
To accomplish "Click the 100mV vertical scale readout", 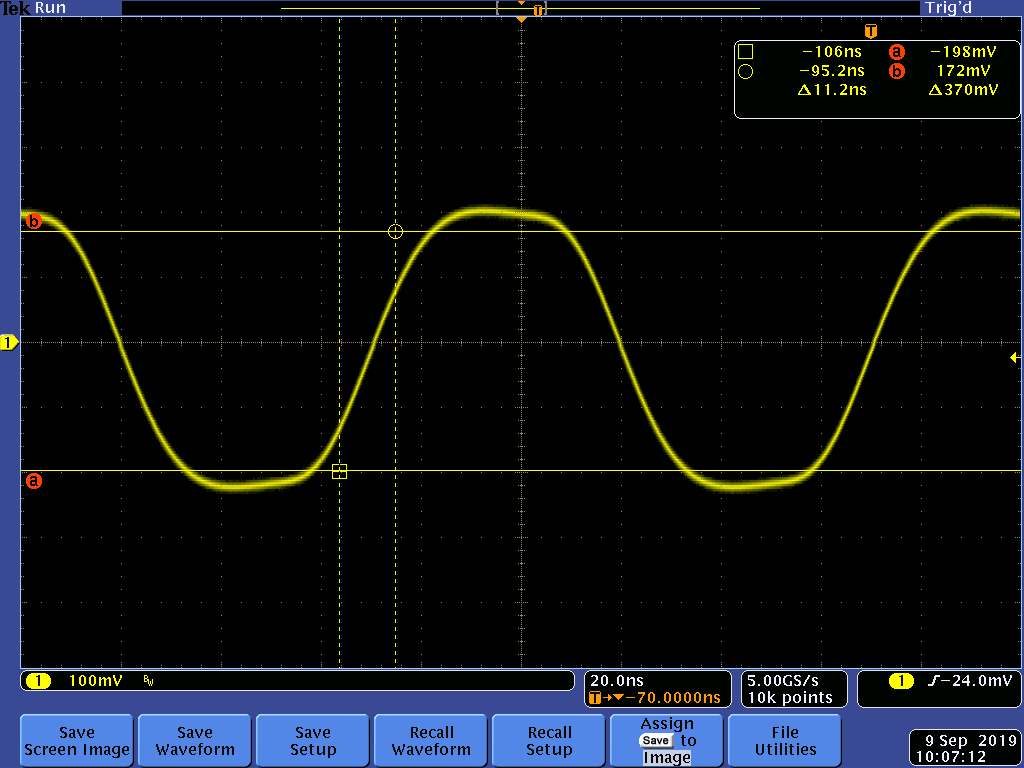I will pos(95,681).
